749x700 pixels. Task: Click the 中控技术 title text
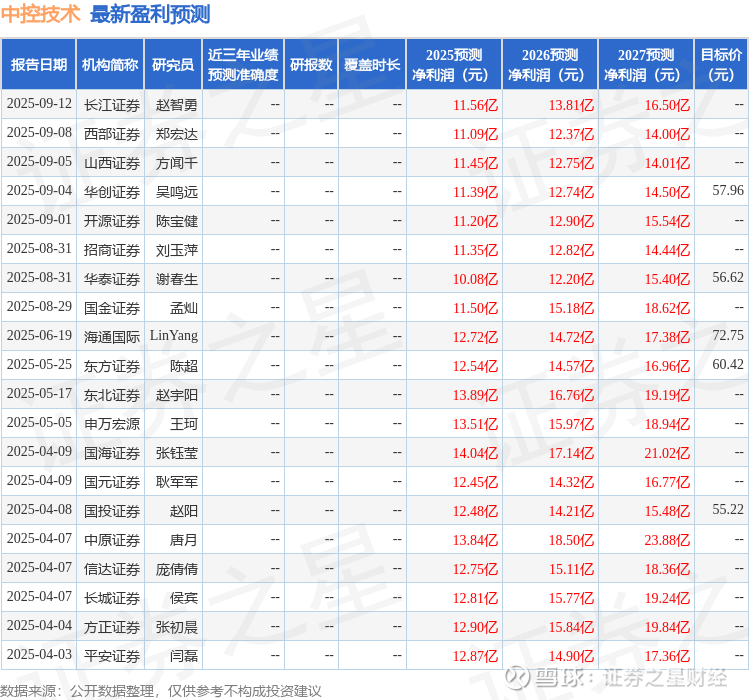pyautogui.click(x=40, y=14)
